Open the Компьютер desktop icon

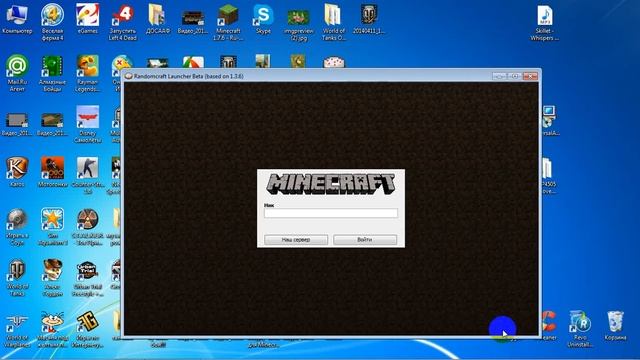[x=17, y=19]
